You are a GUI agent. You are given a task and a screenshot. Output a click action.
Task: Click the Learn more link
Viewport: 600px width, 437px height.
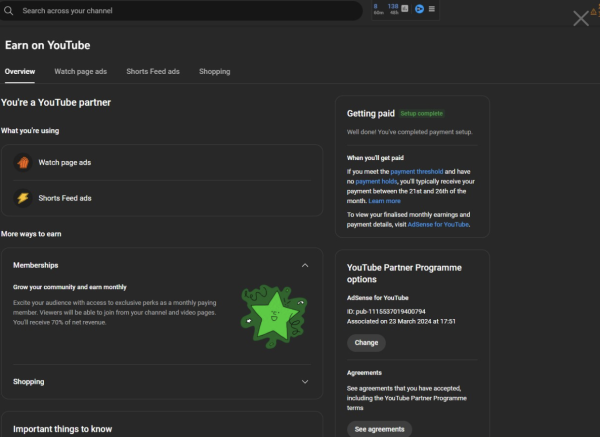tap(384, 201)
